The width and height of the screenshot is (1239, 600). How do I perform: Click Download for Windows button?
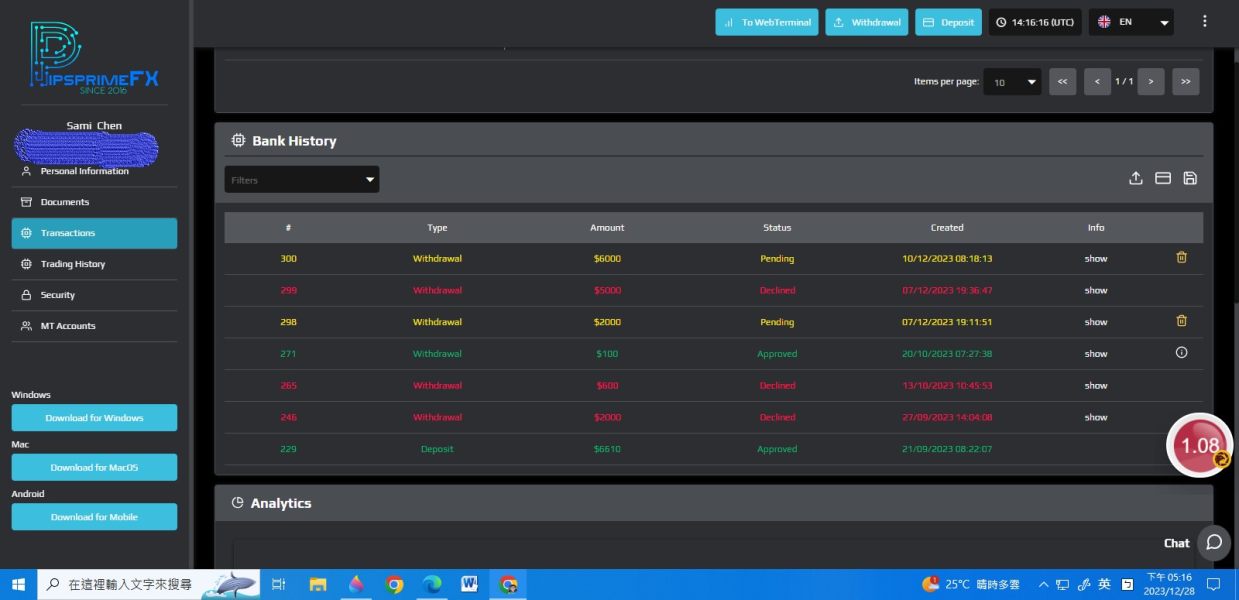(94, 418)
